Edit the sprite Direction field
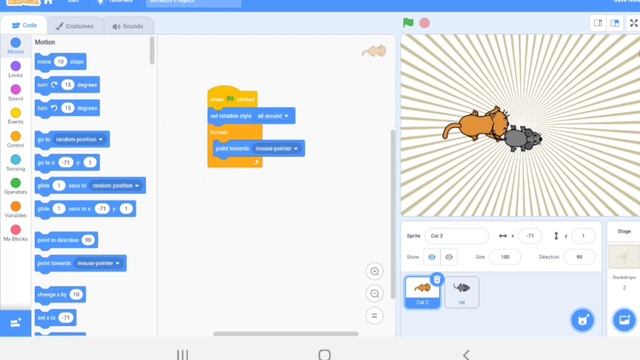Image resolution: width=640 pixels, height=360 pixels. (x=579, y=257)
